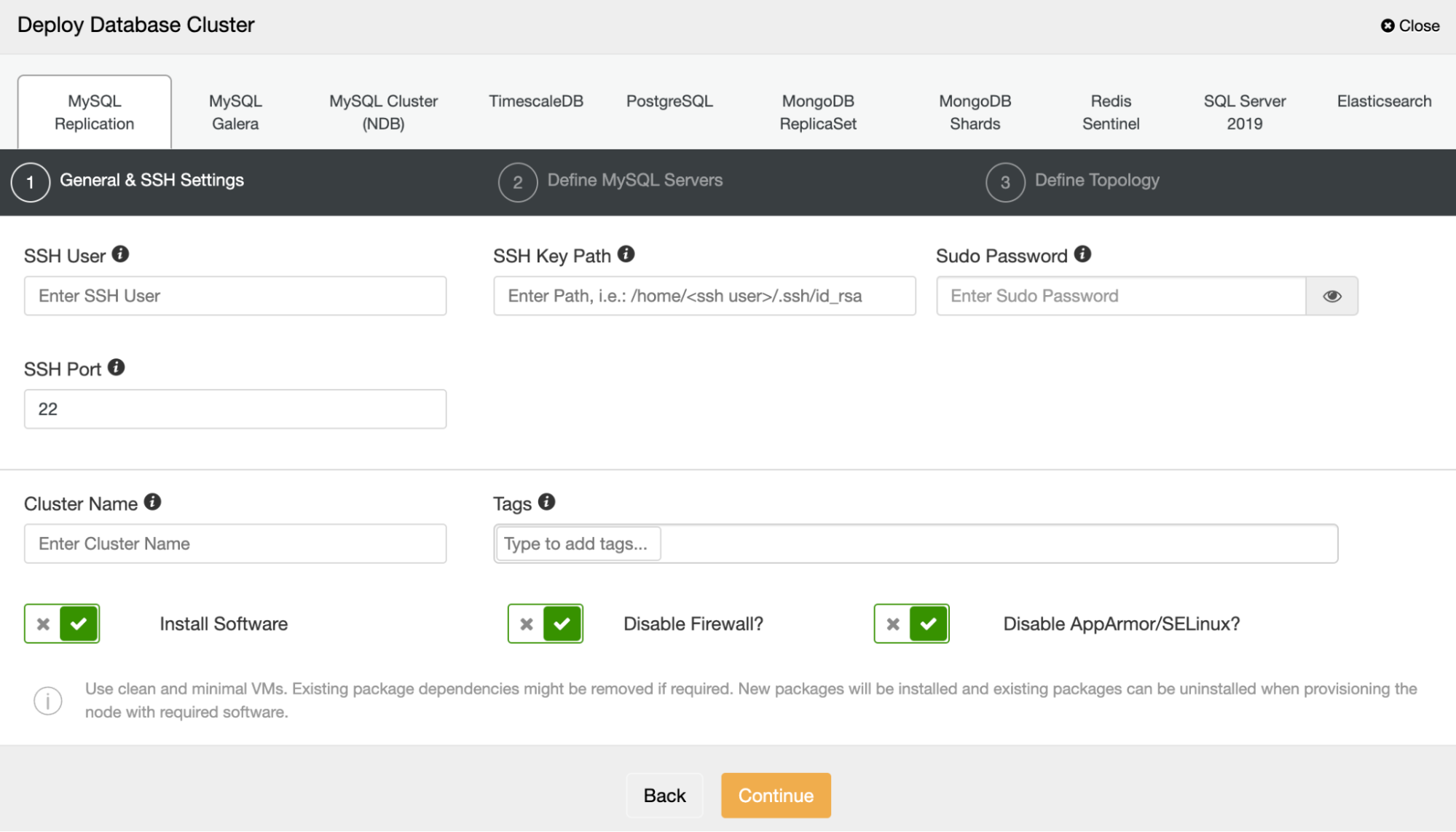Click the Cluster Name info icon

coord(152,502)
